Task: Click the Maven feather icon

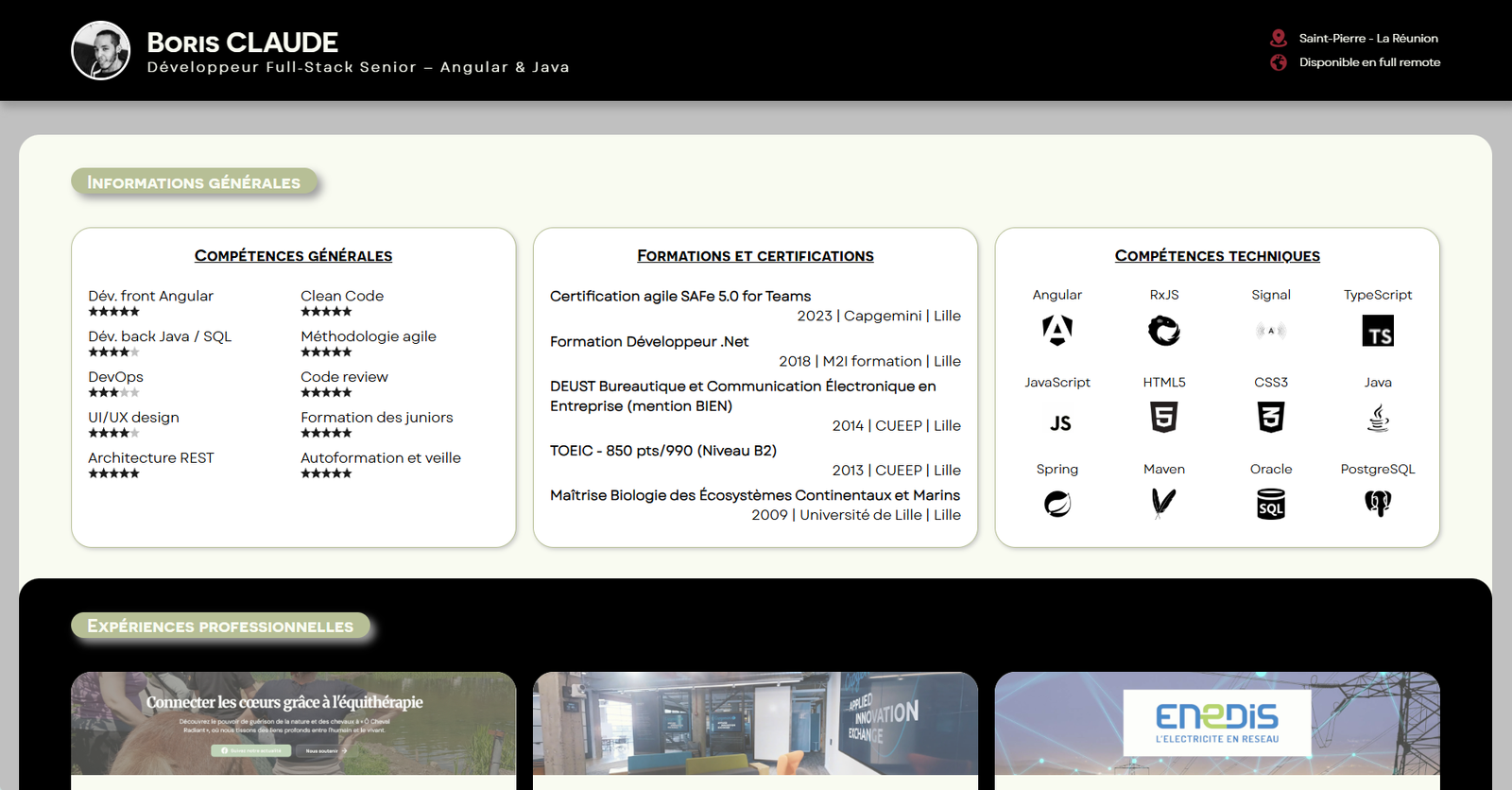Action: pyautogui.click(x=1164, y=504)
